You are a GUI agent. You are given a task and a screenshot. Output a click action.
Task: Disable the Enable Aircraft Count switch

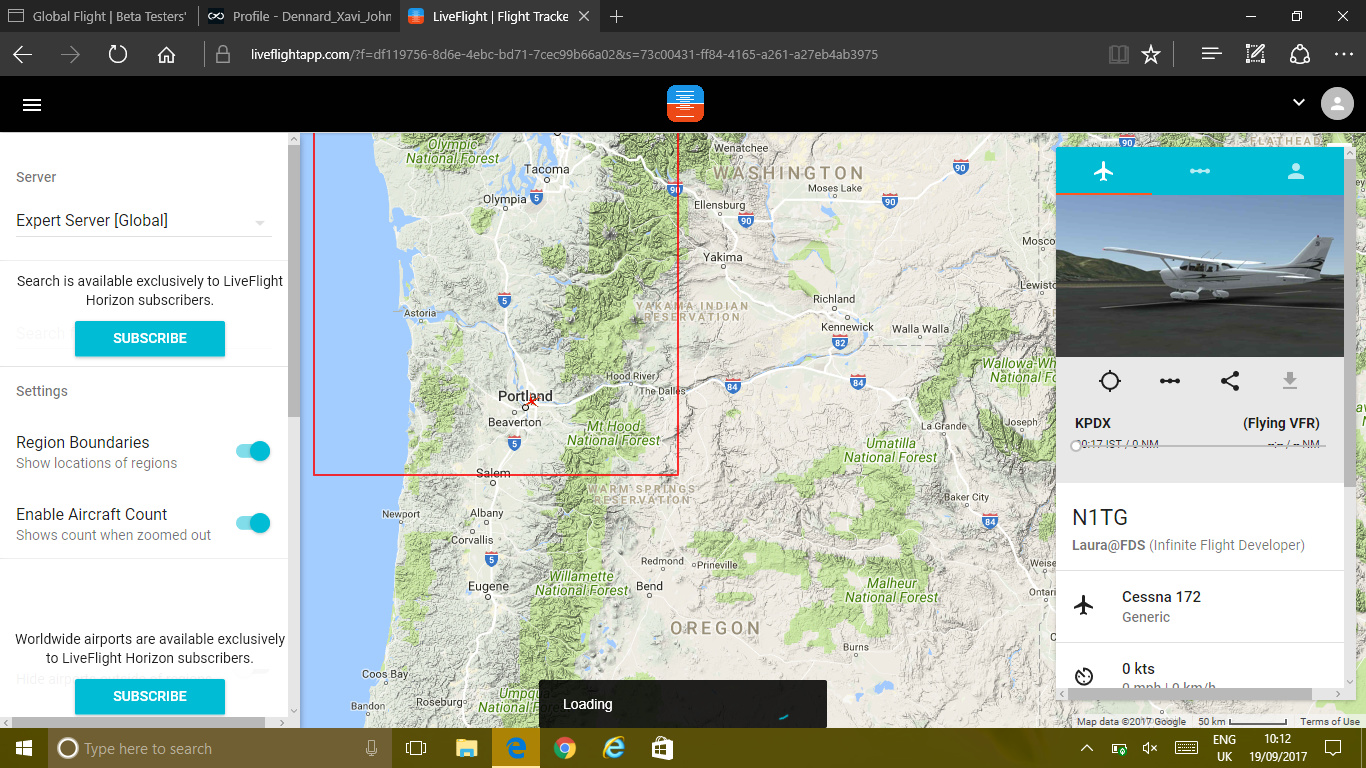coord(253,522)
